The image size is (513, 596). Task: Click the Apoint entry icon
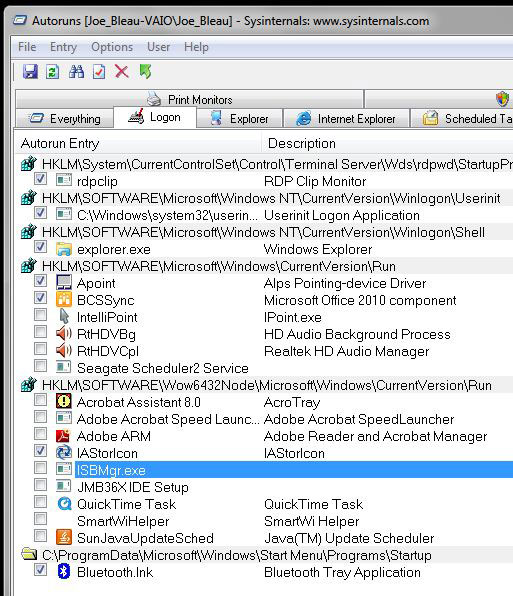point(64,283)
